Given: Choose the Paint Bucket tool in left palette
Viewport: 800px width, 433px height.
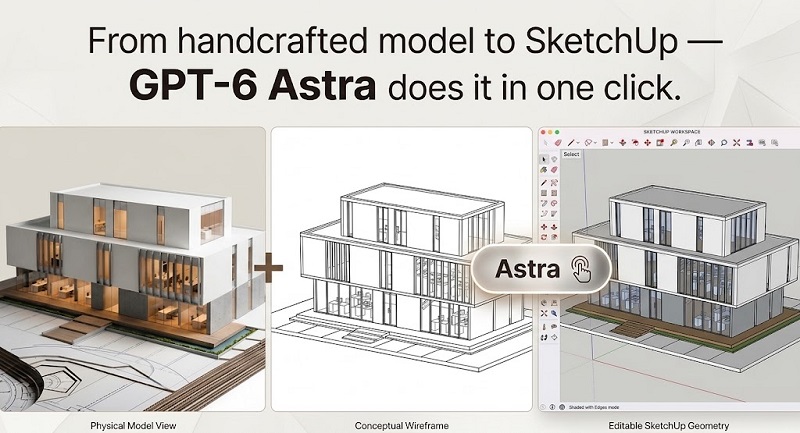Looking at the screenshot, I should tap(544, 170).
